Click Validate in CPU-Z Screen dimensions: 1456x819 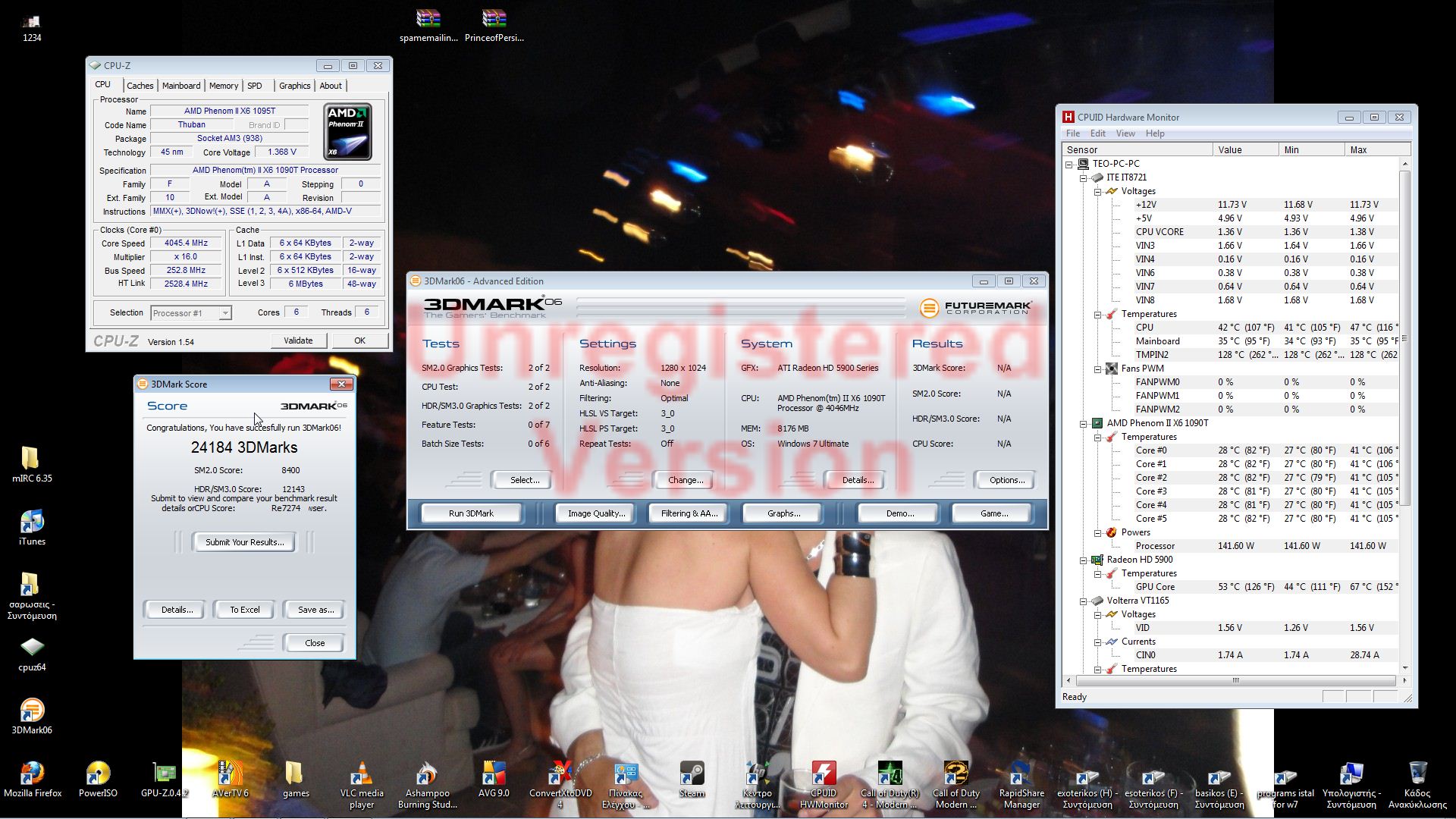point(298,340)
